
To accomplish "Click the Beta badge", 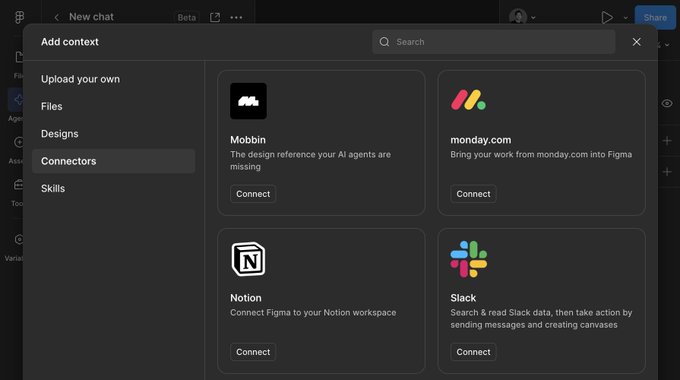I will tap(186, 17).
